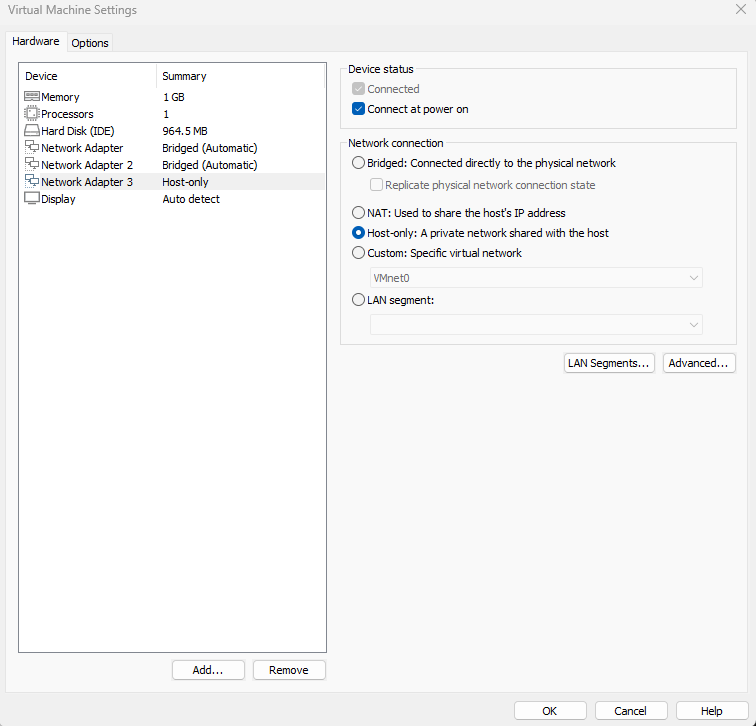The height and width of the screenshot is (726, 756).
Task: Select the 'Auto detect' display summary
Action: click(191, 199)
